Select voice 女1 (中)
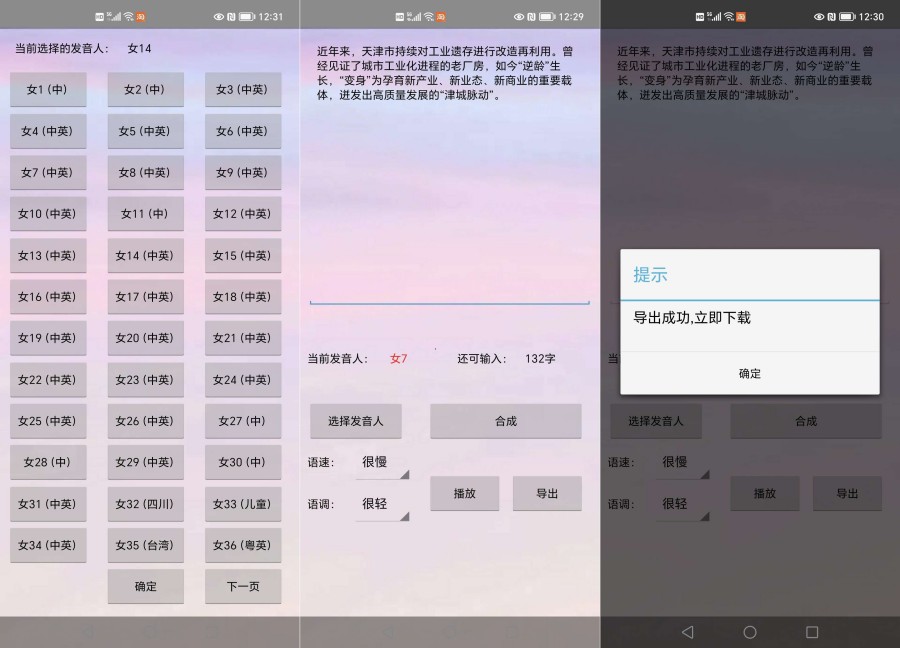The width and height of the screenshot is (900, 648). point(48,90)
